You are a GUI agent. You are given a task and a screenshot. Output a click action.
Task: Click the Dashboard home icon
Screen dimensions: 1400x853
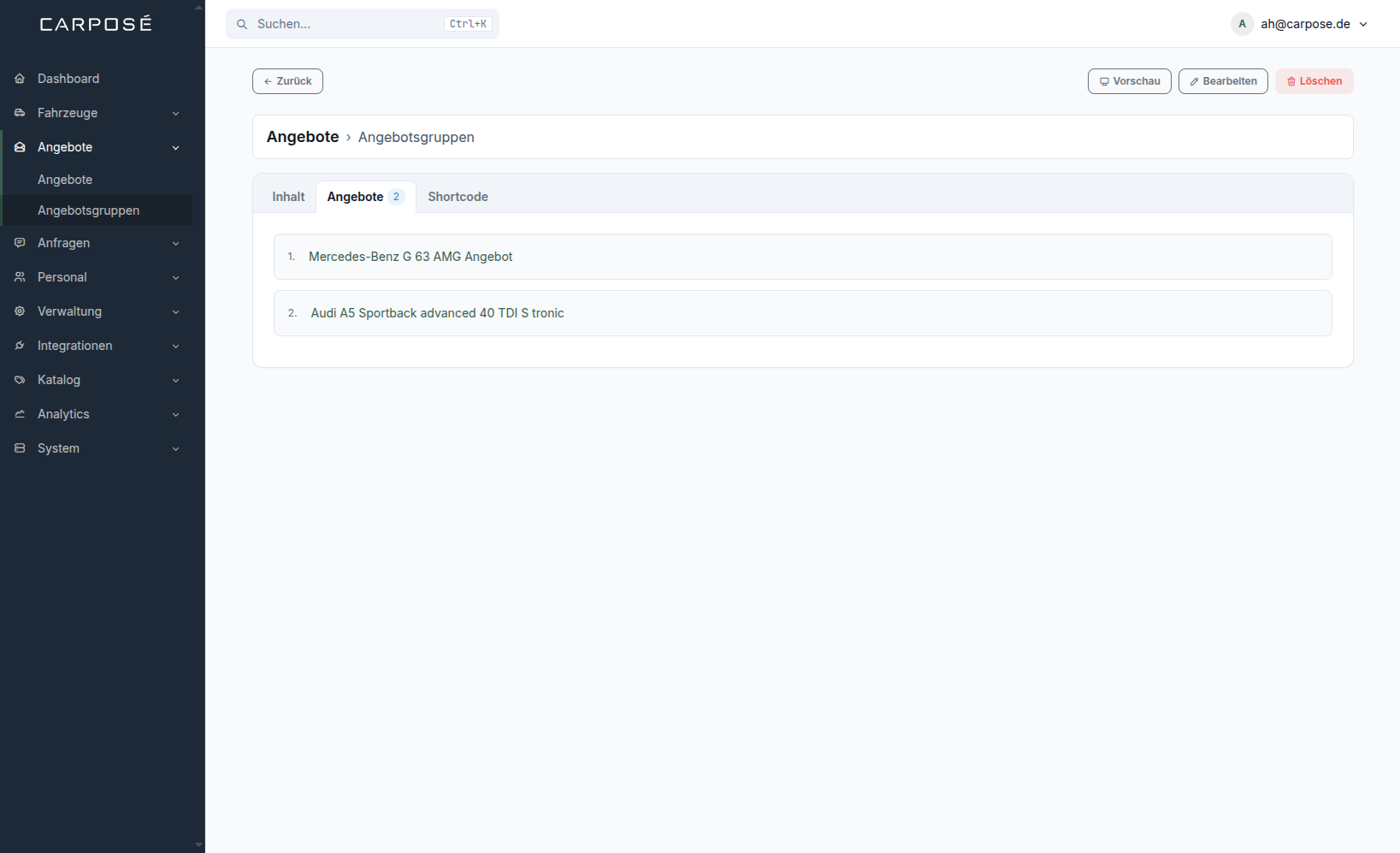click(20, 79)
